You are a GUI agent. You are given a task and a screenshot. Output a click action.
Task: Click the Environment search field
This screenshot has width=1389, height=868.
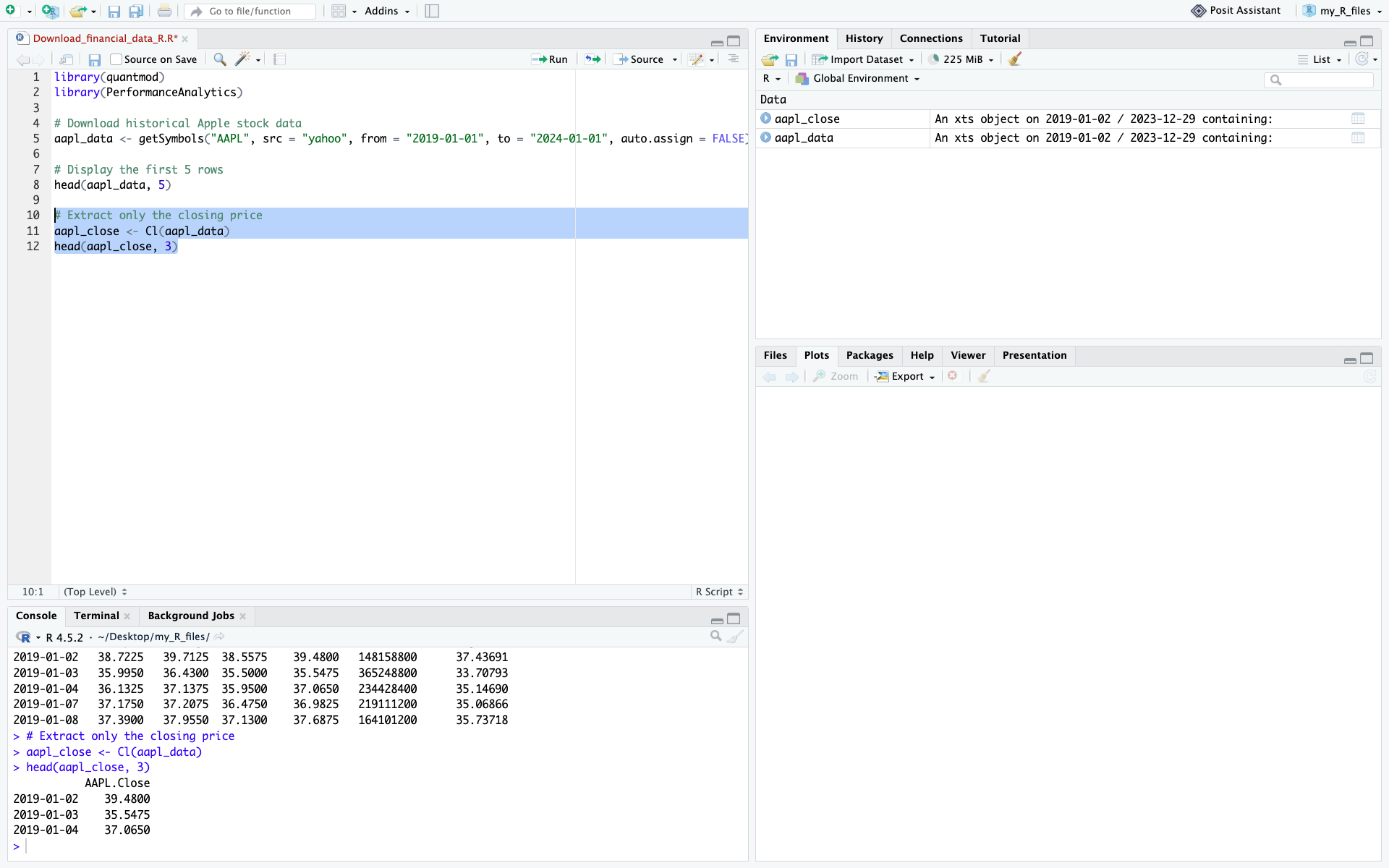[1318, 80]
